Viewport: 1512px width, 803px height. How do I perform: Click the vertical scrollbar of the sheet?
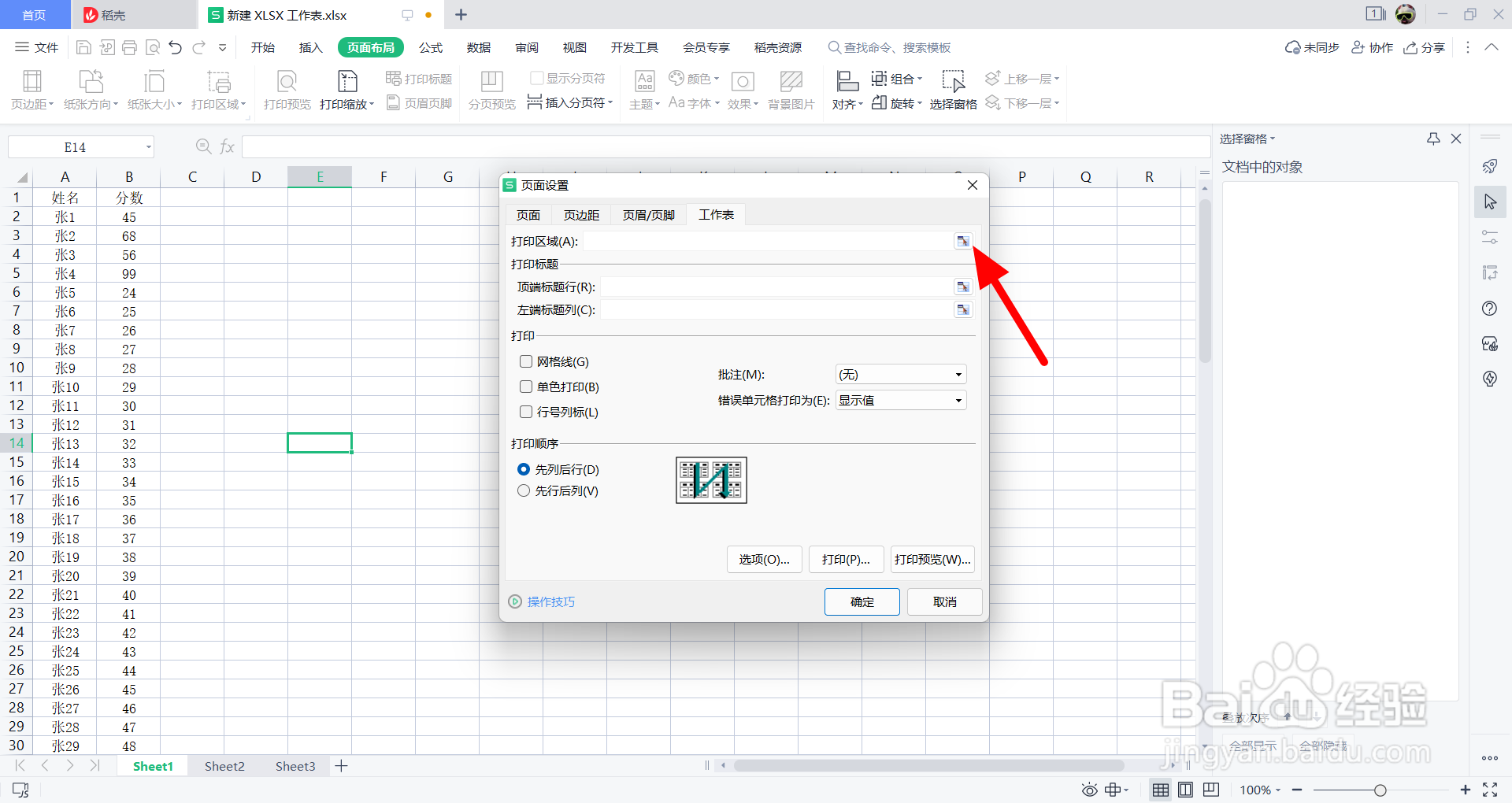(x=1205, y=279)
